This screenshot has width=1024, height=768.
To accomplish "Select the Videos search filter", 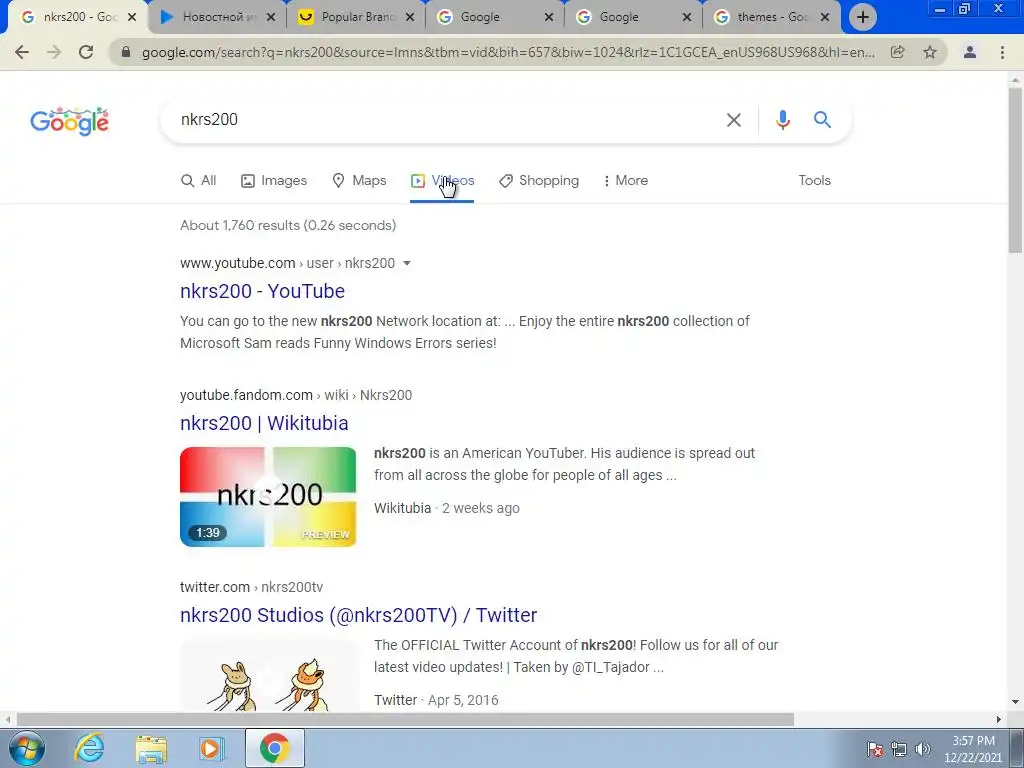I will coord(442,181).
